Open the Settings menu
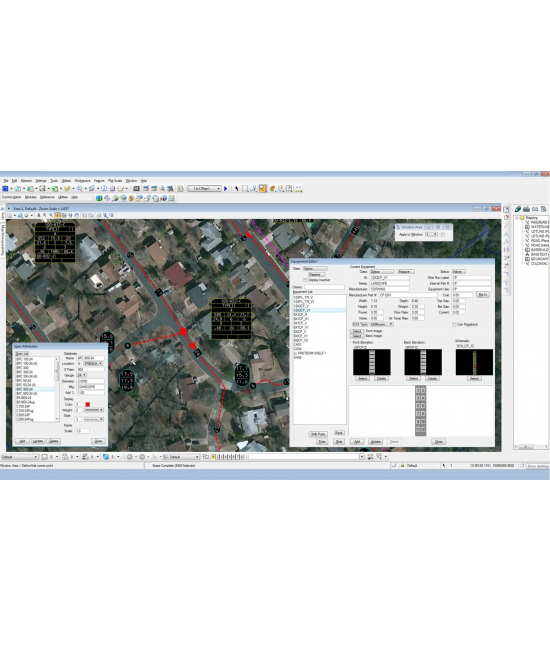Viewport: 550px width, 651px height. [x=41, y=181]
